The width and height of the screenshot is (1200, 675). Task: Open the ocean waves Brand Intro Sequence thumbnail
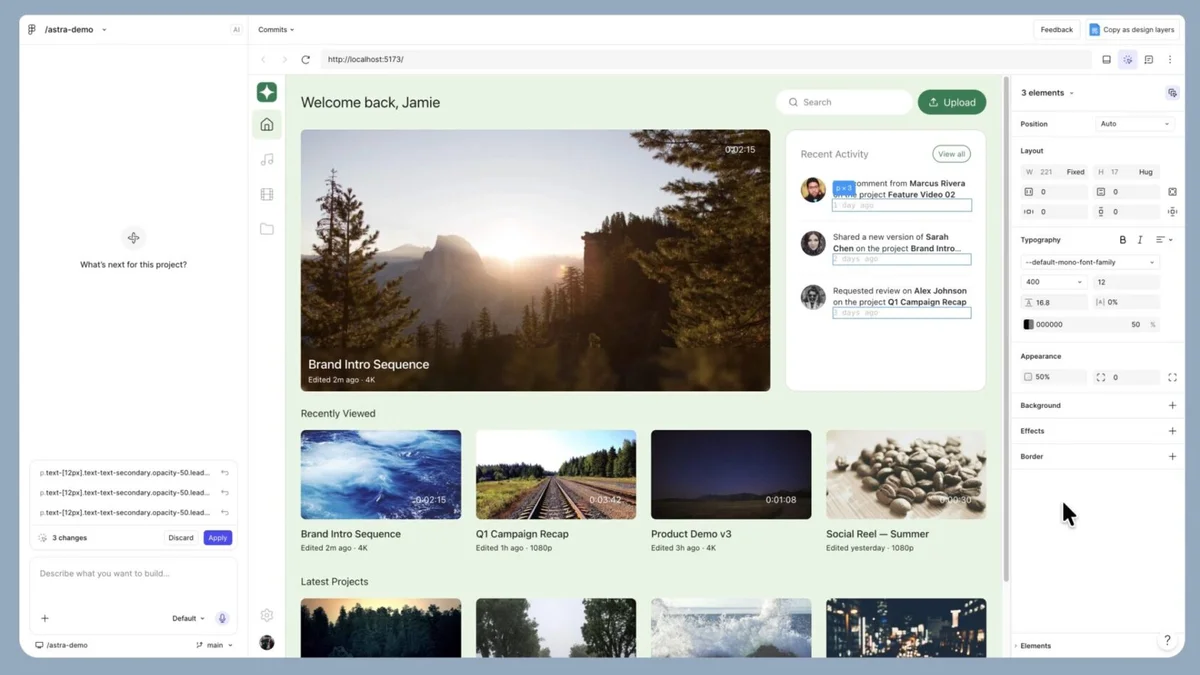pyautogui.click(x=381, y=474)
